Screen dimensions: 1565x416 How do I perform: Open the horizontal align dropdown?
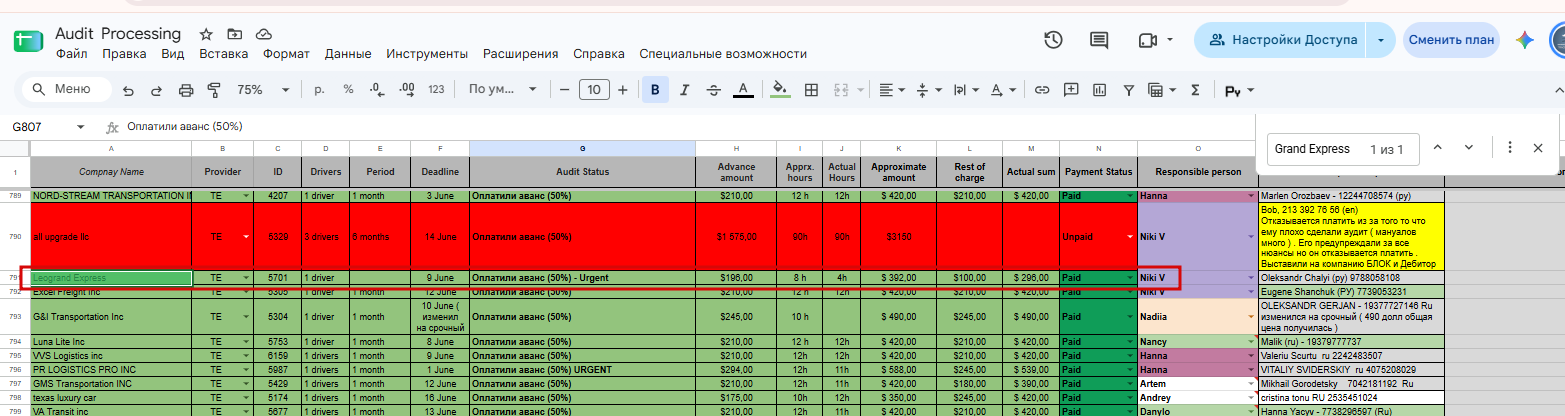(892, 90)
